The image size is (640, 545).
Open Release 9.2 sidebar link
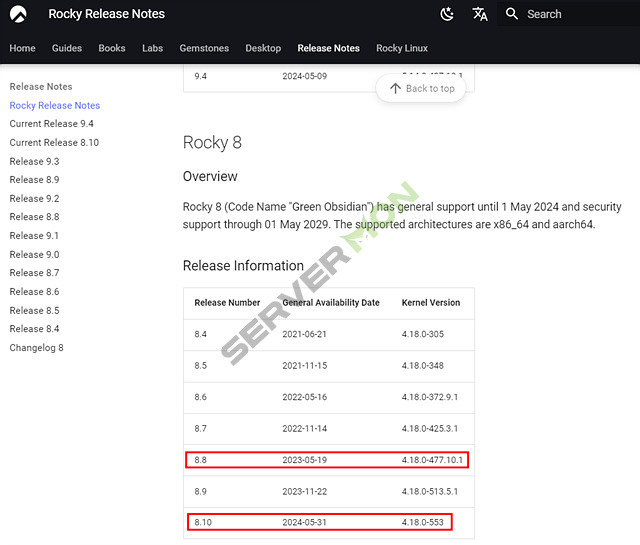[x=34, y=198]
